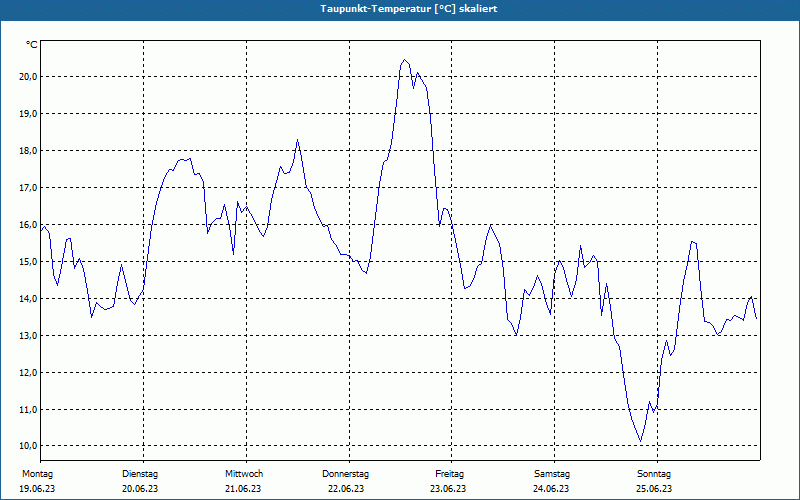The height and width of the screenshot is (500, 800).
Task: Click the 10,0 axis value
Action: click(x=28, y=445)
